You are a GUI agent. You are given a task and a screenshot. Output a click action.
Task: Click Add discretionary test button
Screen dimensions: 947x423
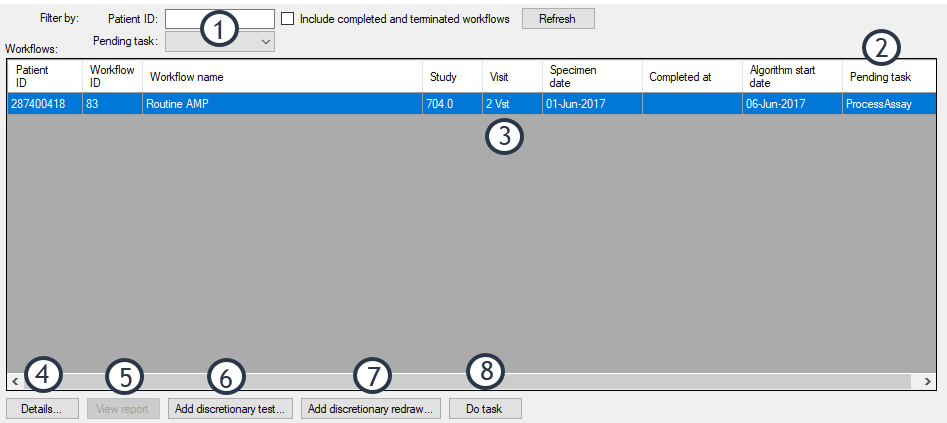pyautogui.click(x=230, y=409)
